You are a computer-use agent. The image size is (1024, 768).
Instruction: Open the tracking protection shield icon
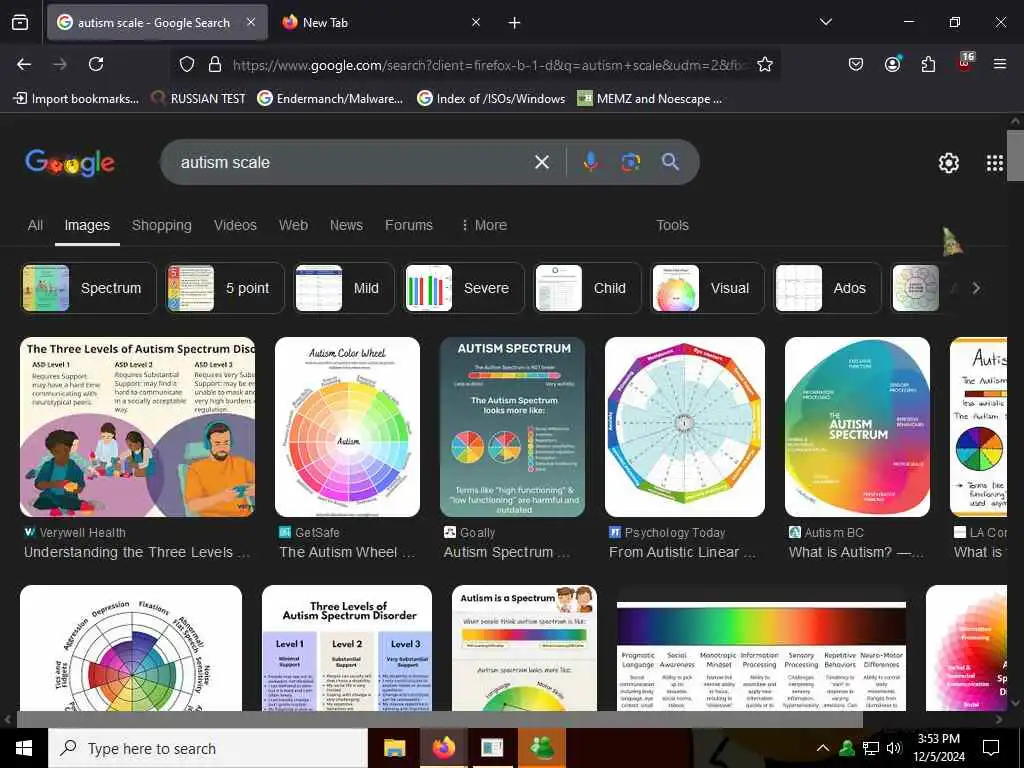point(187,64)
